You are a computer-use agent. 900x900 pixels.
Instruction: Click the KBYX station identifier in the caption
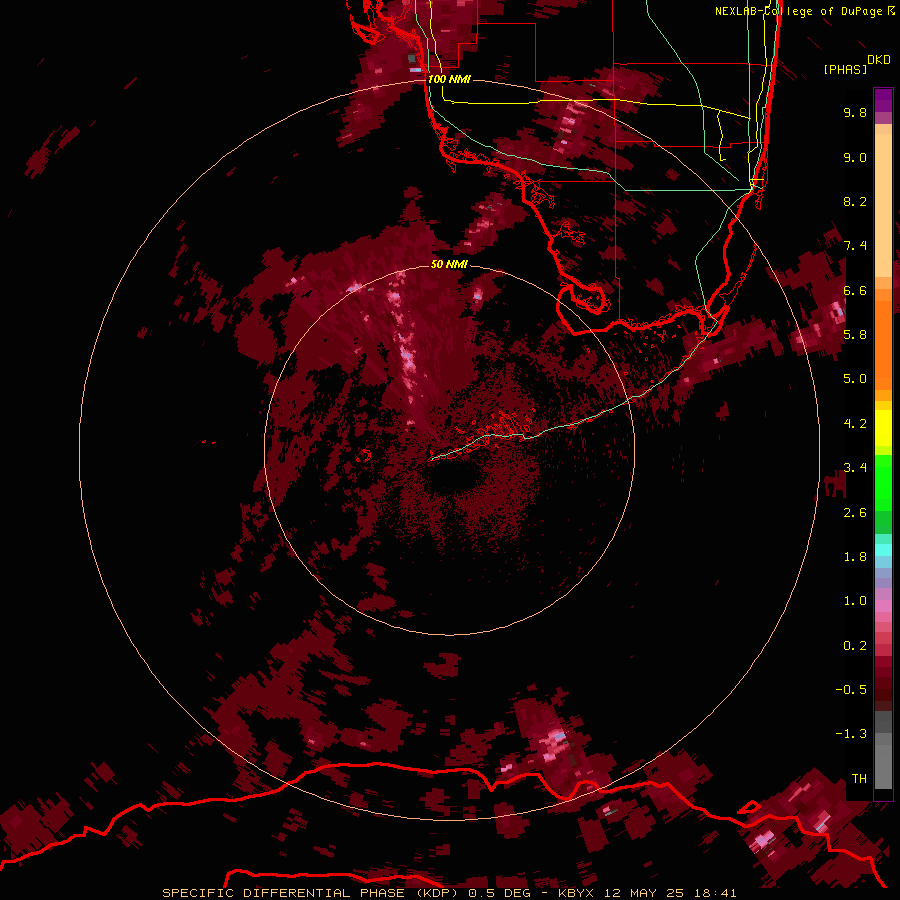577,893
